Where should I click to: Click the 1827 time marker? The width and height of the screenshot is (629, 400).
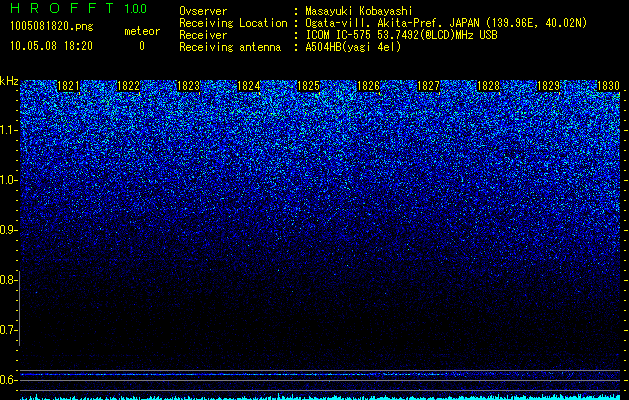428,86
